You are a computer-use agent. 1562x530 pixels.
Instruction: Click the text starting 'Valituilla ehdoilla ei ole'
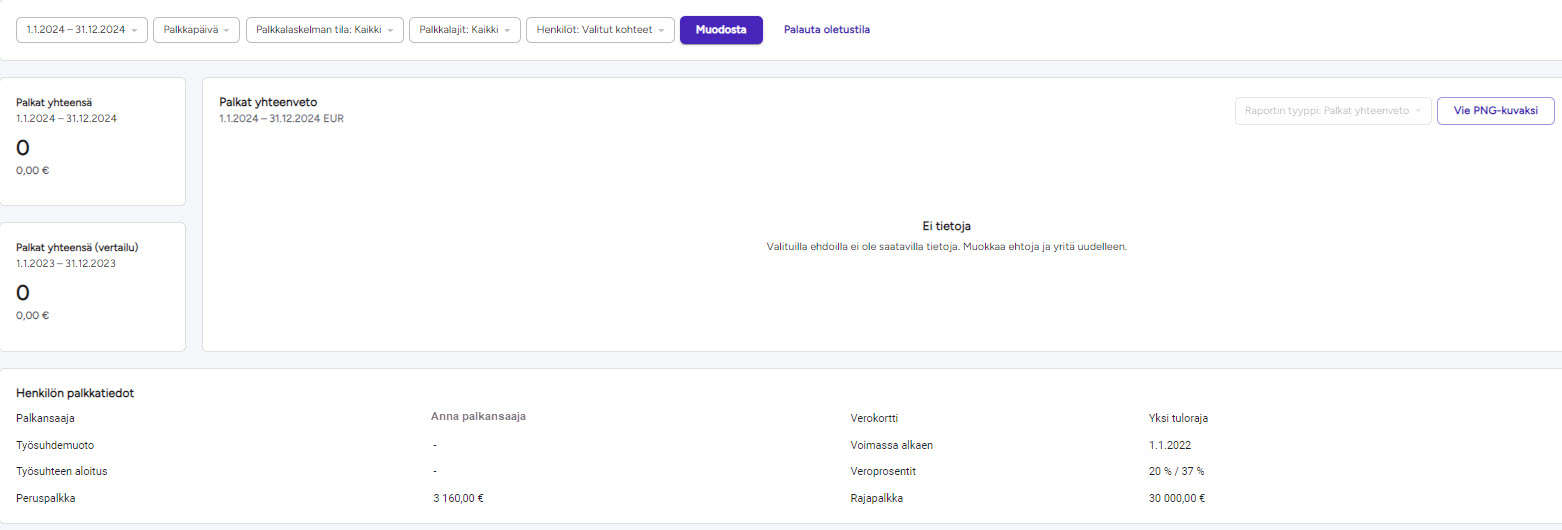(x=946, y=246)
